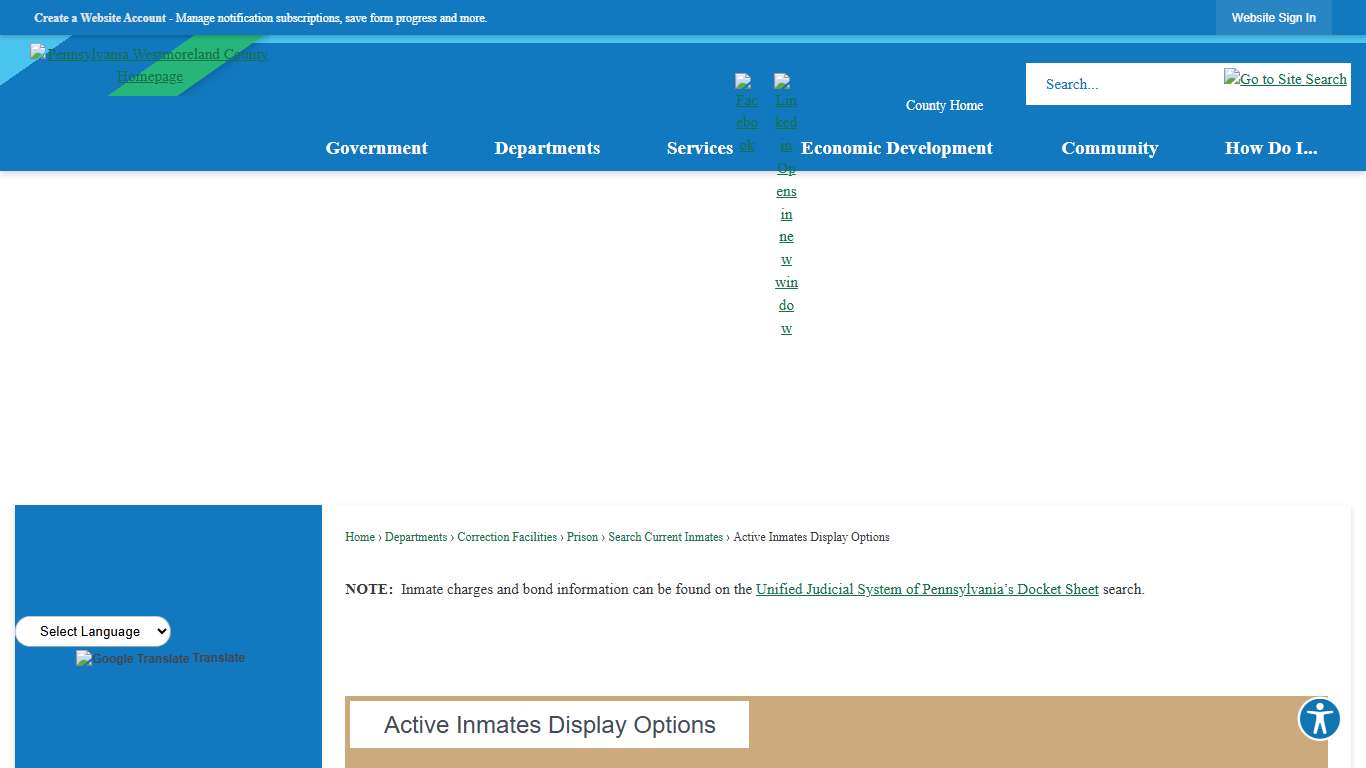Click inside the Search input field

tap(1120, 84)
